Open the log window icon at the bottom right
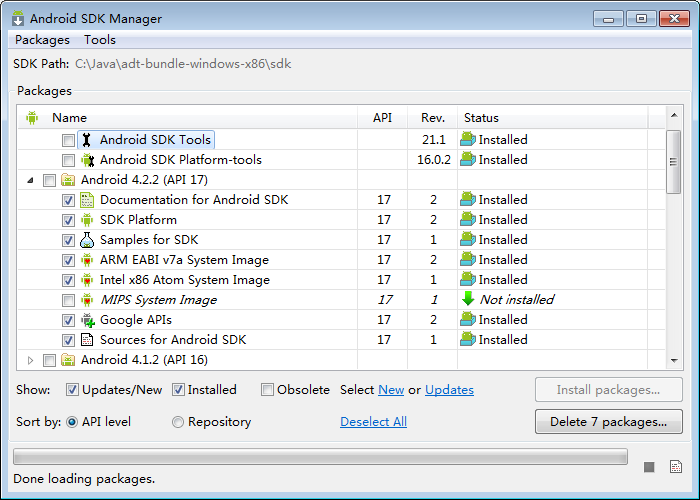Viewport: 700px width, 500px height. 676,467
